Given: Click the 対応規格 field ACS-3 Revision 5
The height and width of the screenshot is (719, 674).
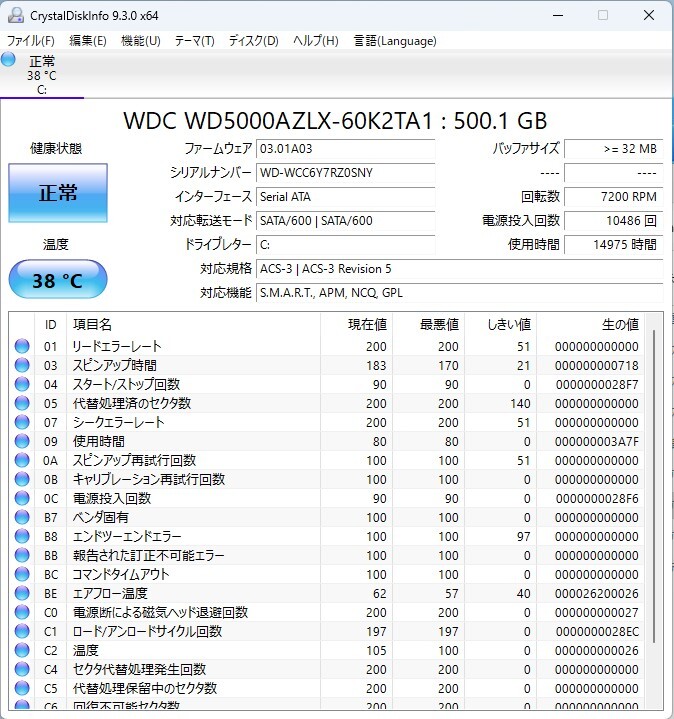Looking at the screenshot, I should [x=459, y=269].
